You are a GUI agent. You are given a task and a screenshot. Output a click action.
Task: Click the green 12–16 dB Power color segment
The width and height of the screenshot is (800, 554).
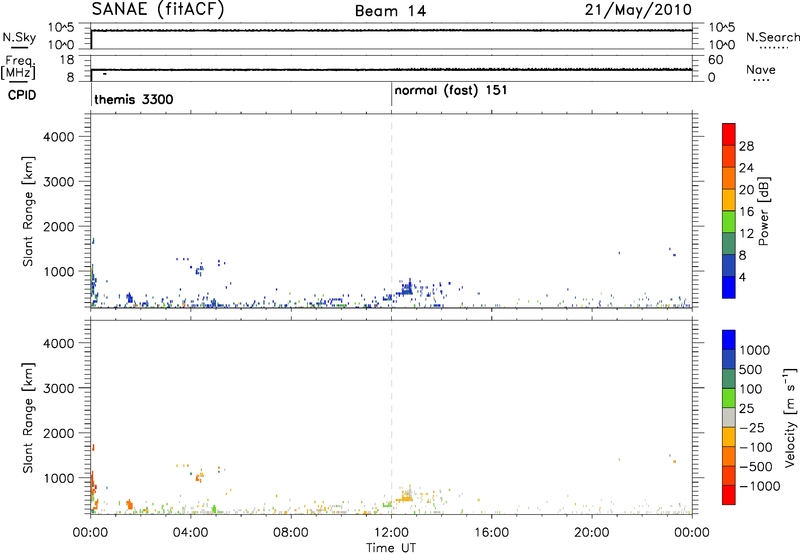click(x=729, y=222)
